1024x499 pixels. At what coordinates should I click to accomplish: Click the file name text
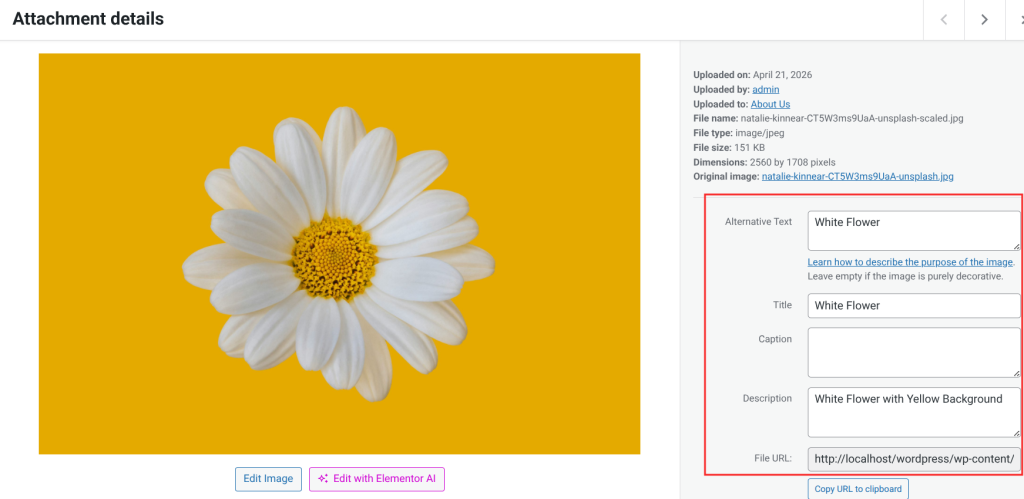coord(828,118)
